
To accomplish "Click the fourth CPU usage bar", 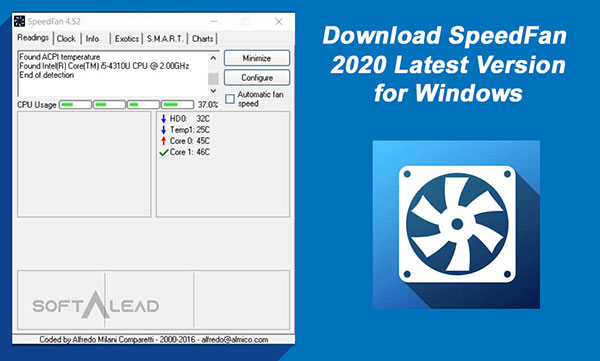I will pyautogui.click(x=178, y=105).
